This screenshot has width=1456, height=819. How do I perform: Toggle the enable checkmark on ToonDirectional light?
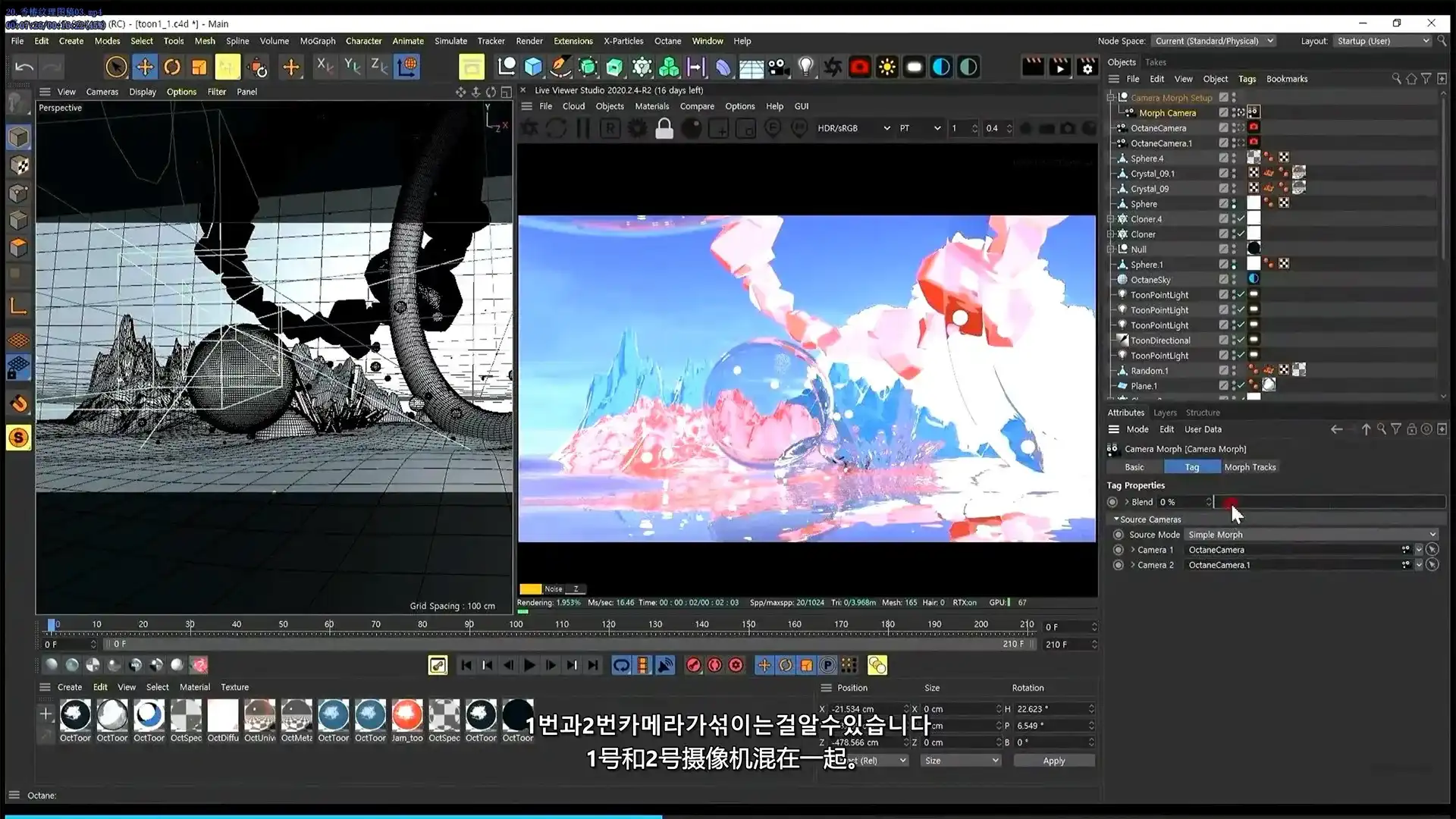1241,340
